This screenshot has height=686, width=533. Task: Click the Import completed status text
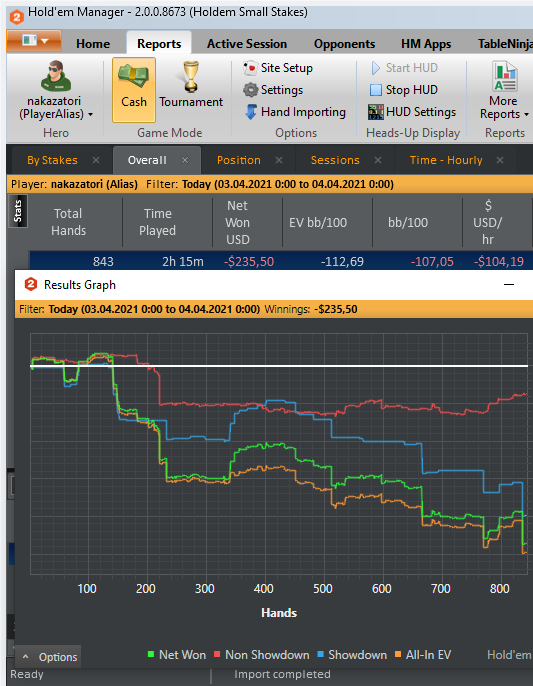click(x=282, y=674)
